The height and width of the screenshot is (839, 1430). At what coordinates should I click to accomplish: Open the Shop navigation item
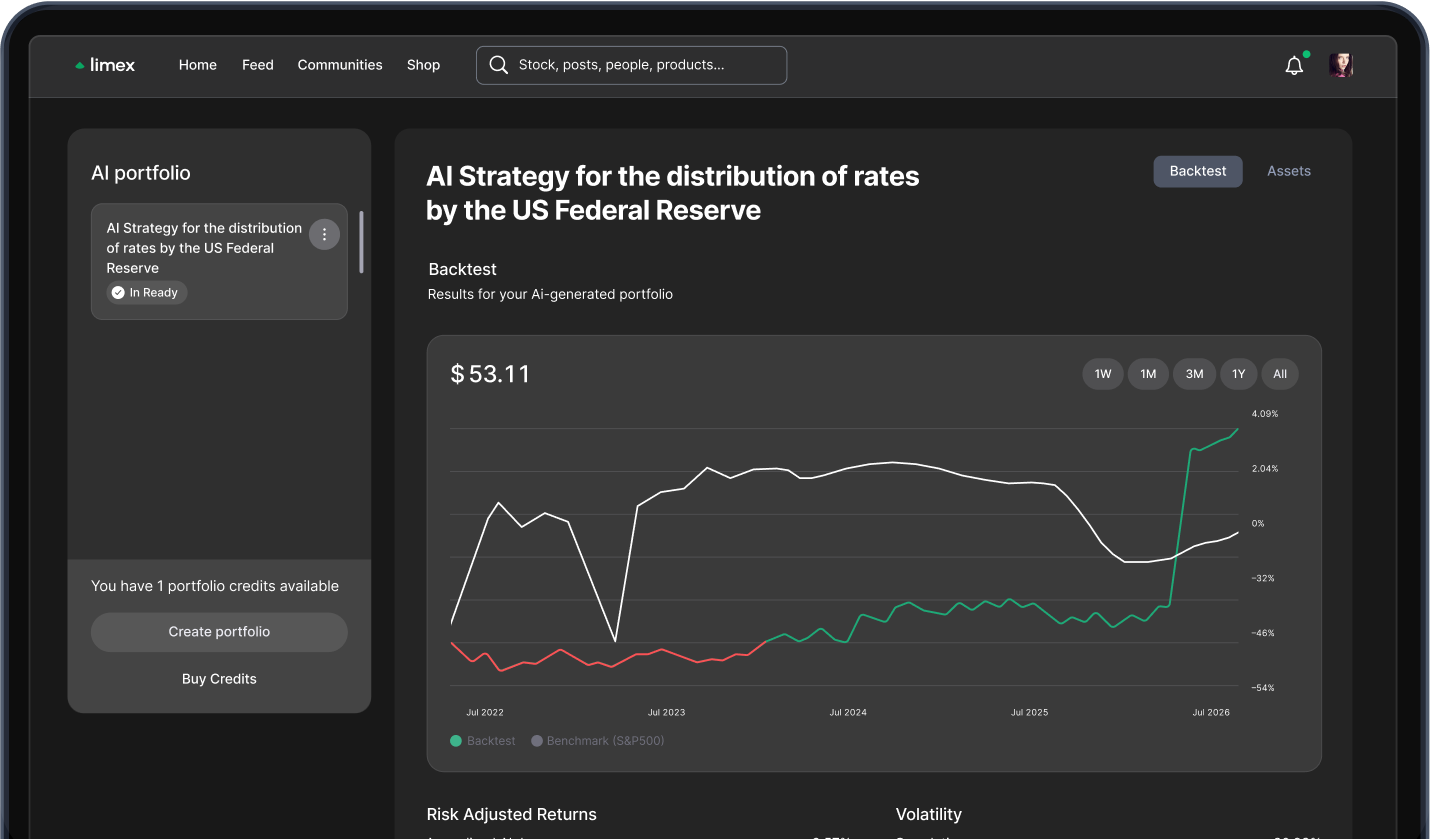point(423,65)
